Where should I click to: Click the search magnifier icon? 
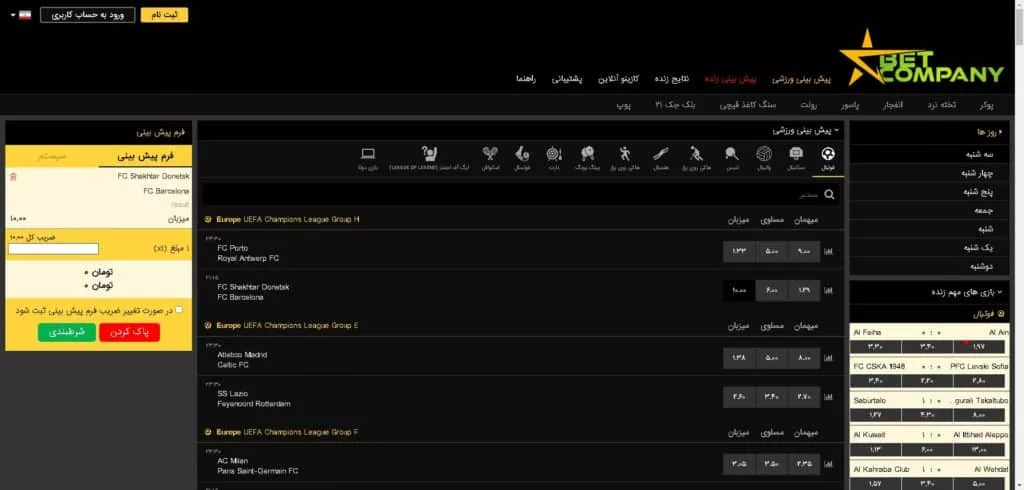click(829, 195)
